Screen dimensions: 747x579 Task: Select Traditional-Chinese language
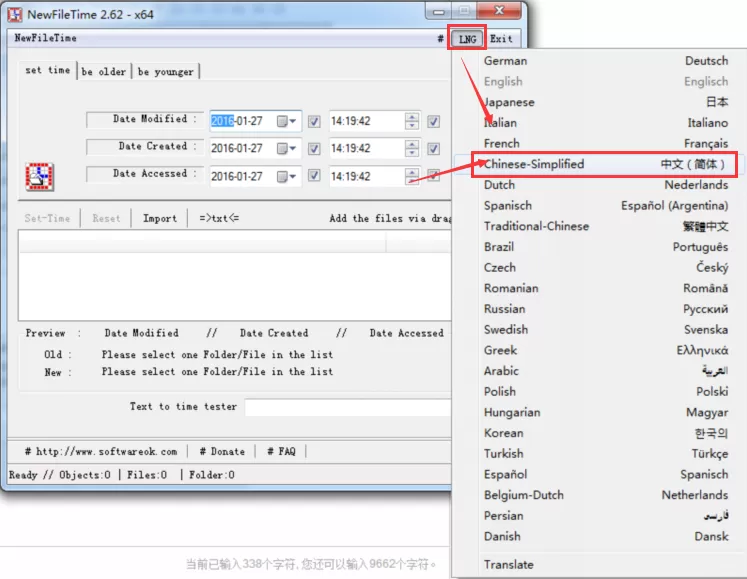click(599, 226)
